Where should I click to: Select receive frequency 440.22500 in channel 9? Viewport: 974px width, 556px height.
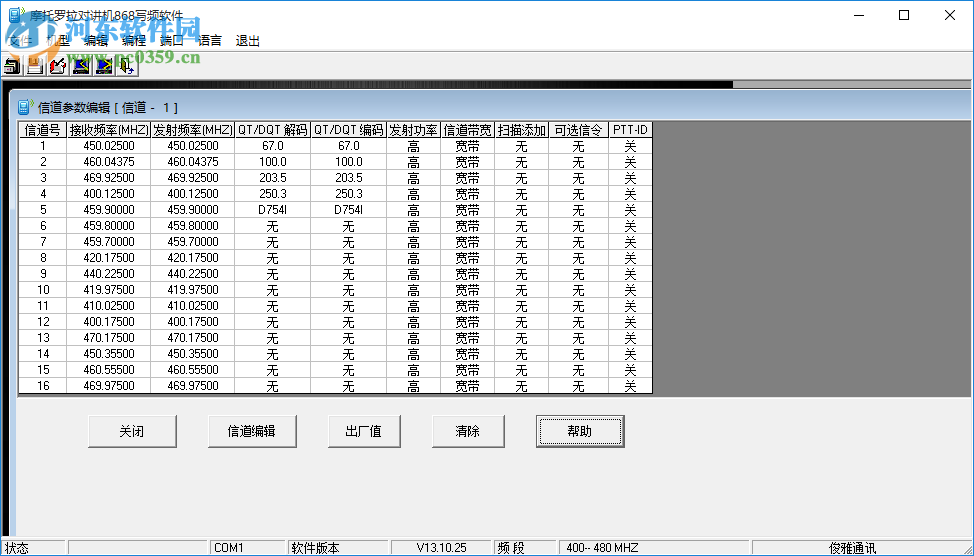pyautogui.click(x=109, y=275)
